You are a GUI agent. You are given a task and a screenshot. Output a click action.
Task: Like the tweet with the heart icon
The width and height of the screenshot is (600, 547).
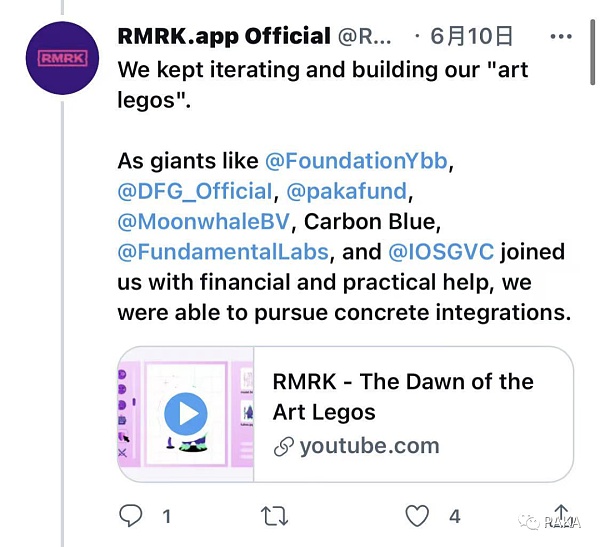coord(417,516)
